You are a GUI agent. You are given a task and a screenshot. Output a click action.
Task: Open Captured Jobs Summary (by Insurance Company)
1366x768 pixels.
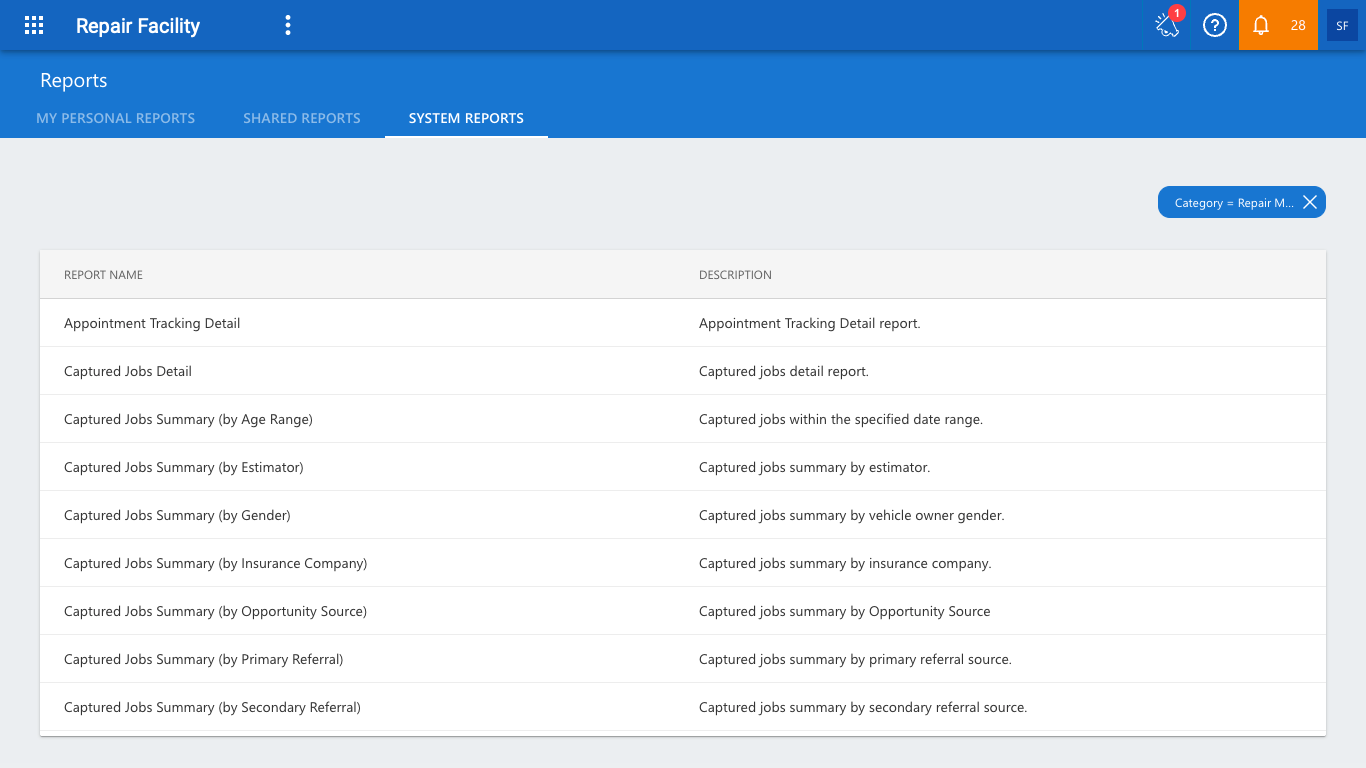click(x=216, y=563)
